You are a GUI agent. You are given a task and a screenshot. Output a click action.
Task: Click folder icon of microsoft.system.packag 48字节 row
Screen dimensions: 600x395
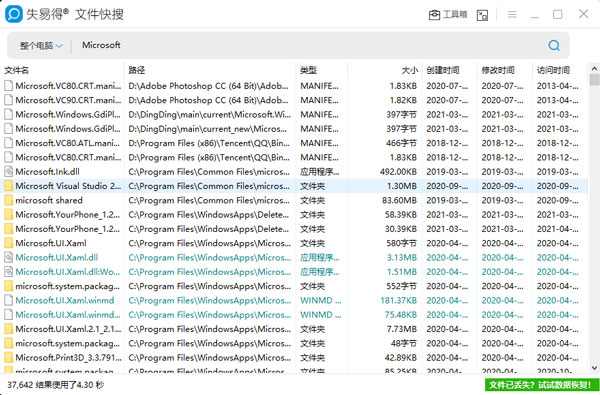click(x=8, y=343)
